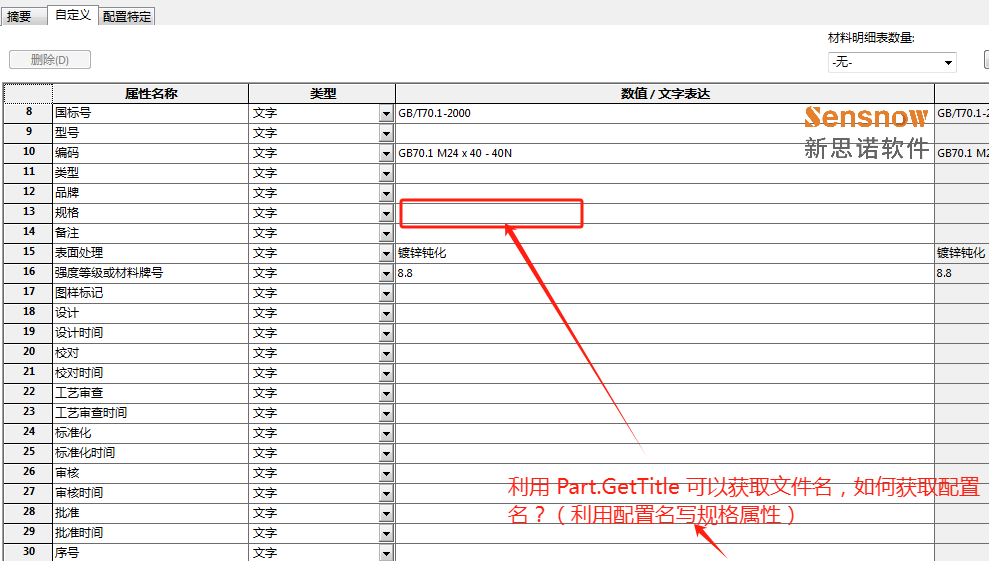Select row header number 13
This screenshot has width=989, height=561.
pos(29,213)
